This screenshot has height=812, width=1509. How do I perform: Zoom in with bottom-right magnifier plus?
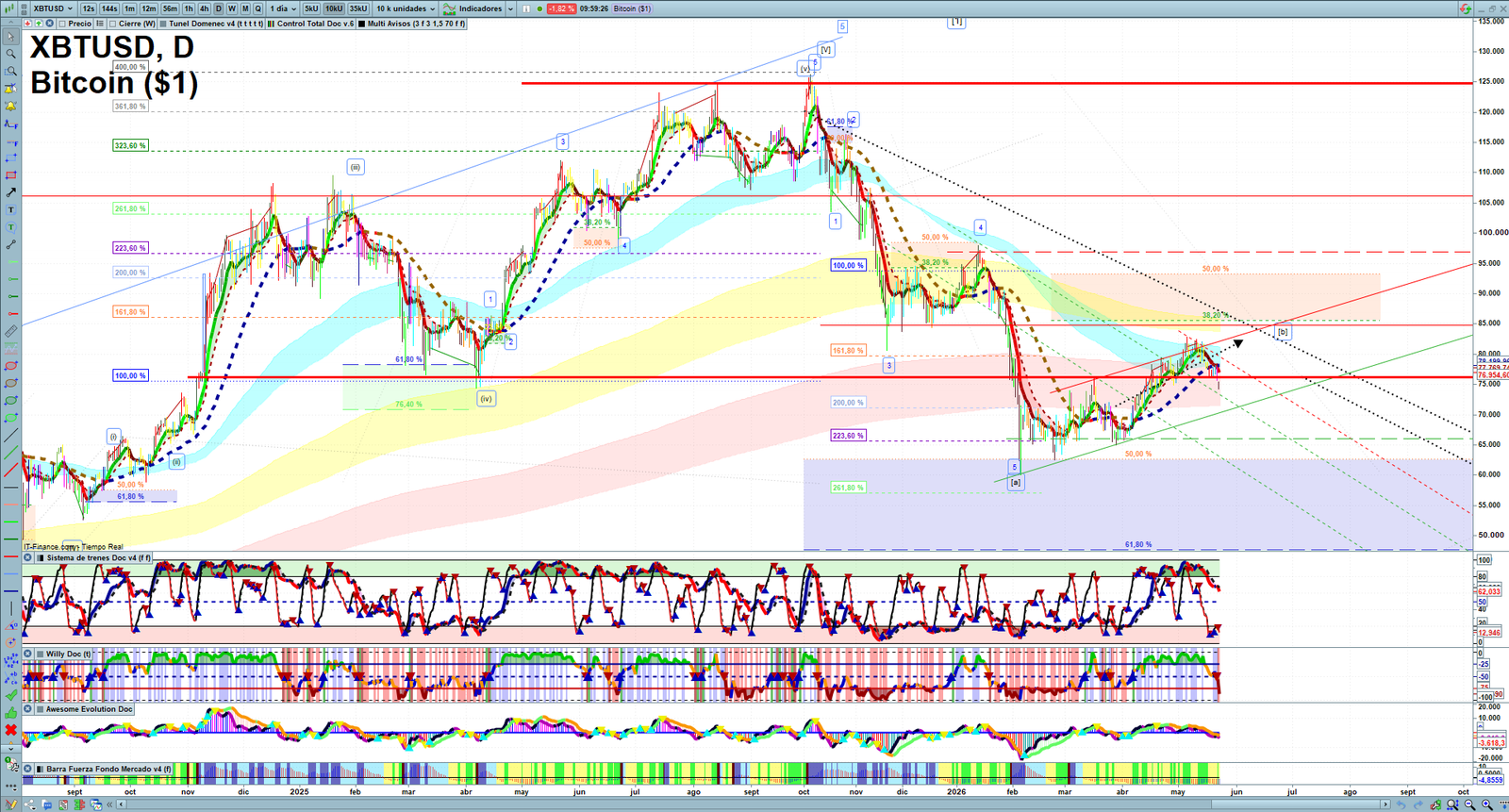pyautogui.click(x=1487, y=804)
